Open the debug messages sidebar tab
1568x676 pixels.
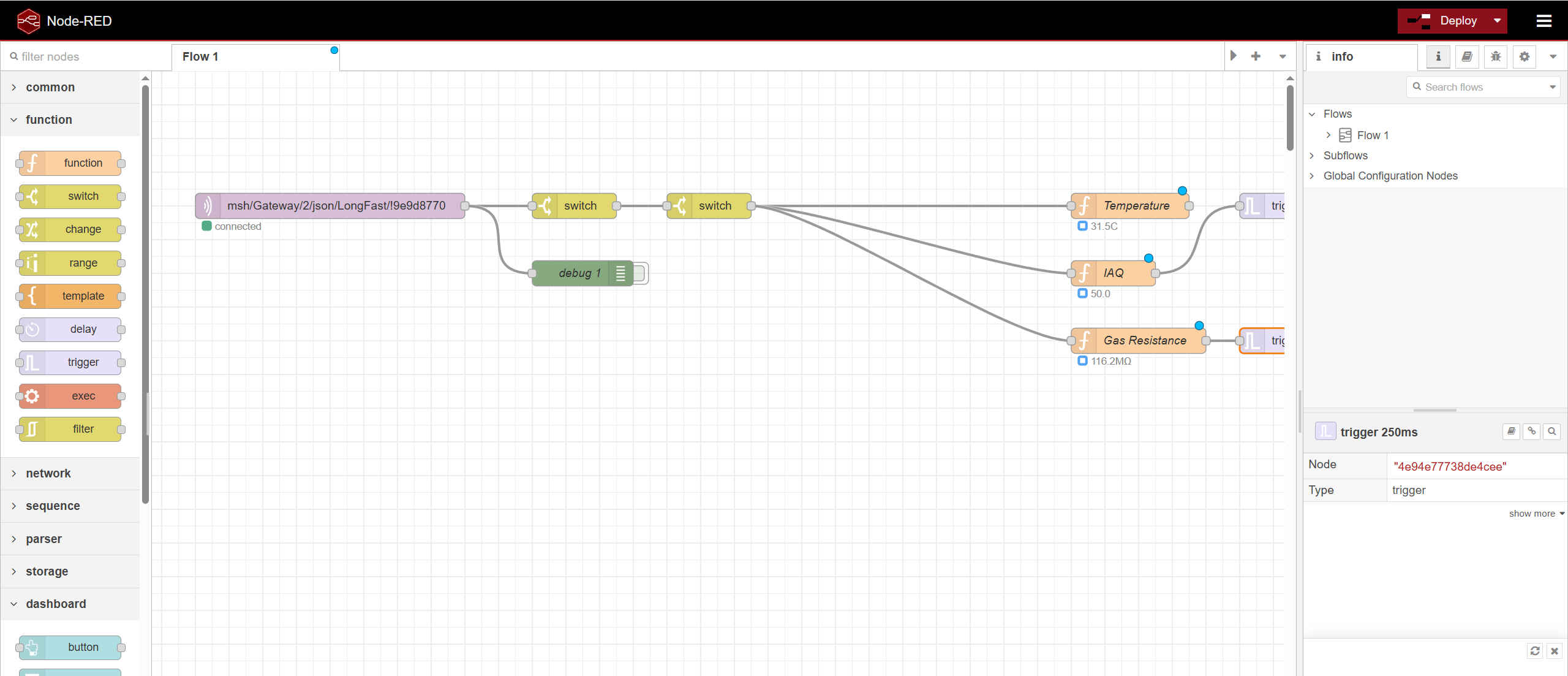1495,56
